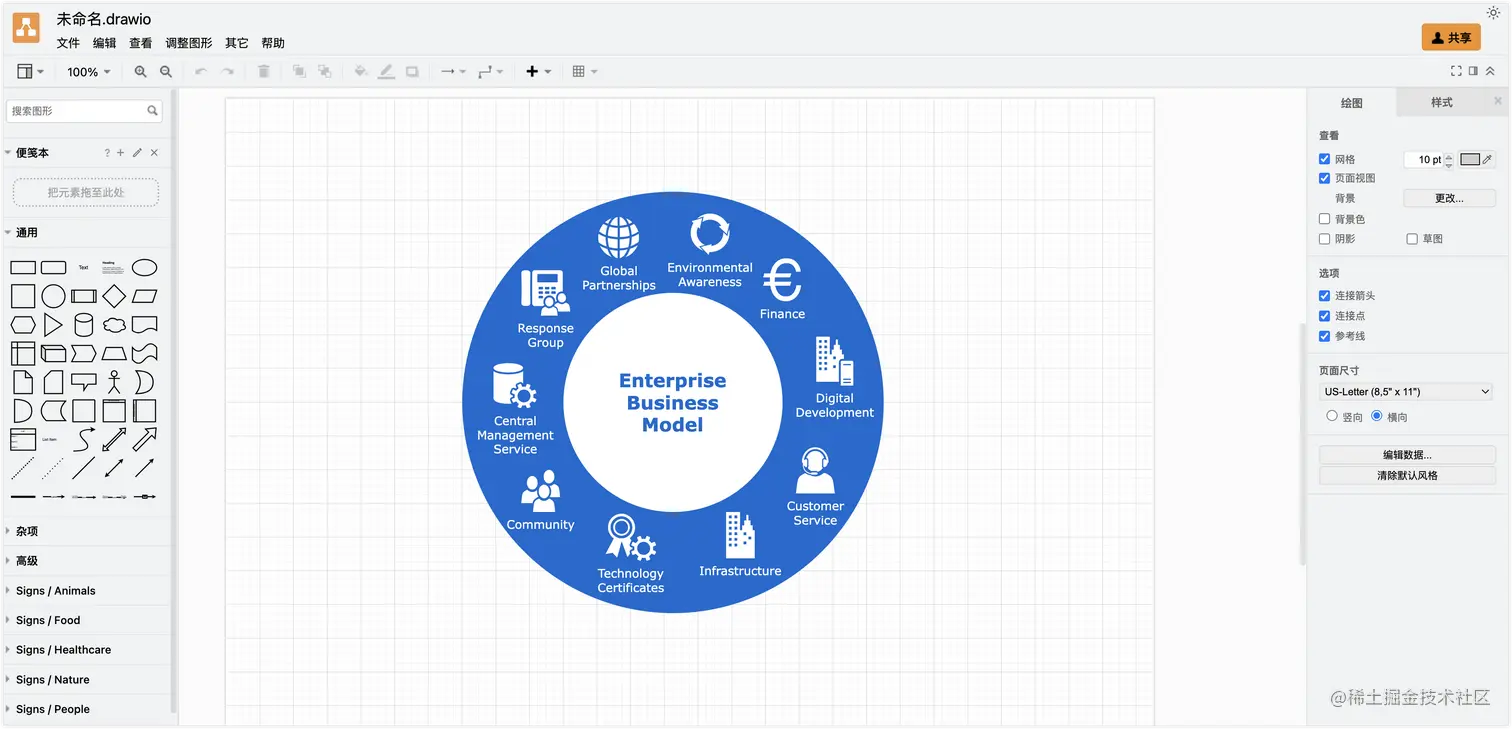Image resolution: width=1512 pixels, height=729 pixels.
Task: Open the connection arrow style dropdown
Action: (x=453, y=72)
